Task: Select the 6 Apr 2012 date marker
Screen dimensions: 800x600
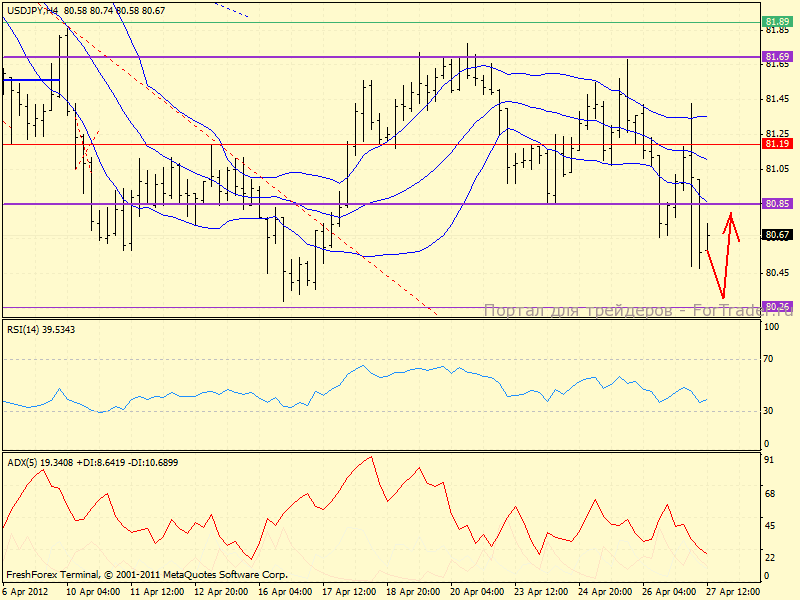Action: 25,591
